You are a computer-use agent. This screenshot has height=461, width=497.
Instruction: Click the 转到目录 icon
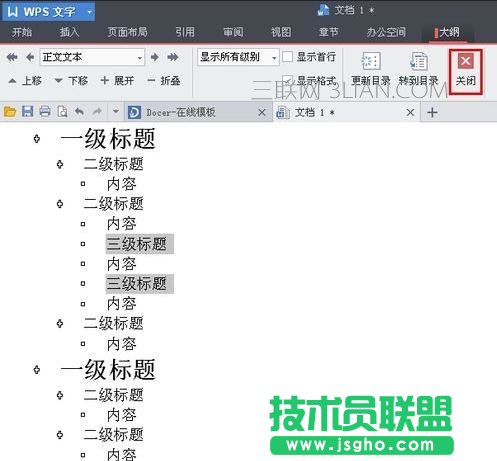418,61
